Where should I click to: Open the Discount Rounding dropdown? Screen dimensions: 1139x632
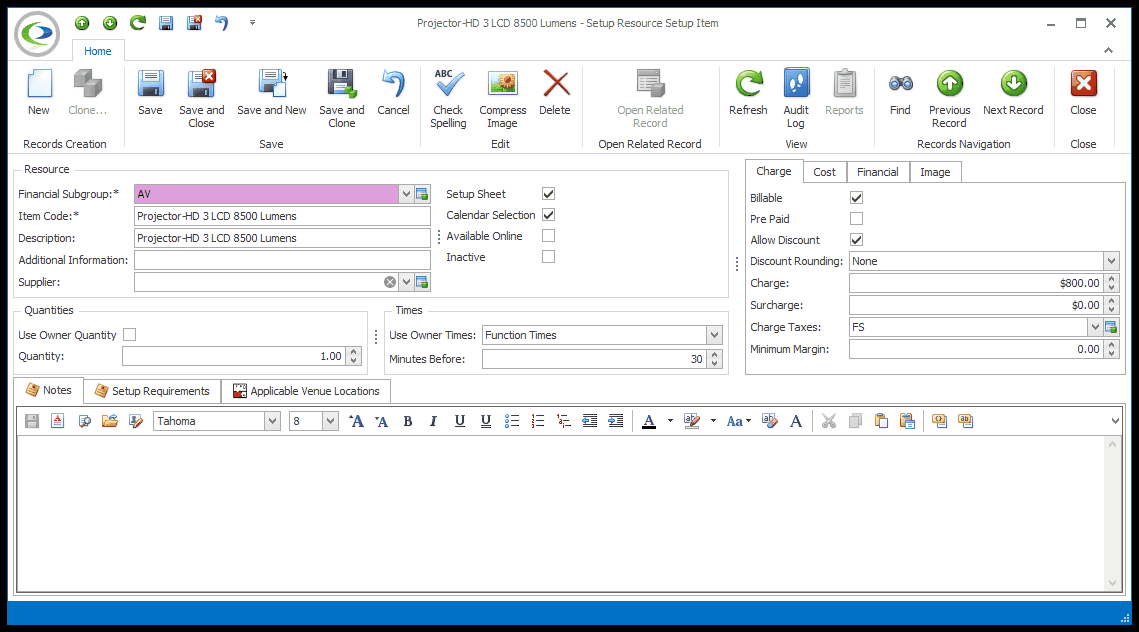pos(1111,261)
